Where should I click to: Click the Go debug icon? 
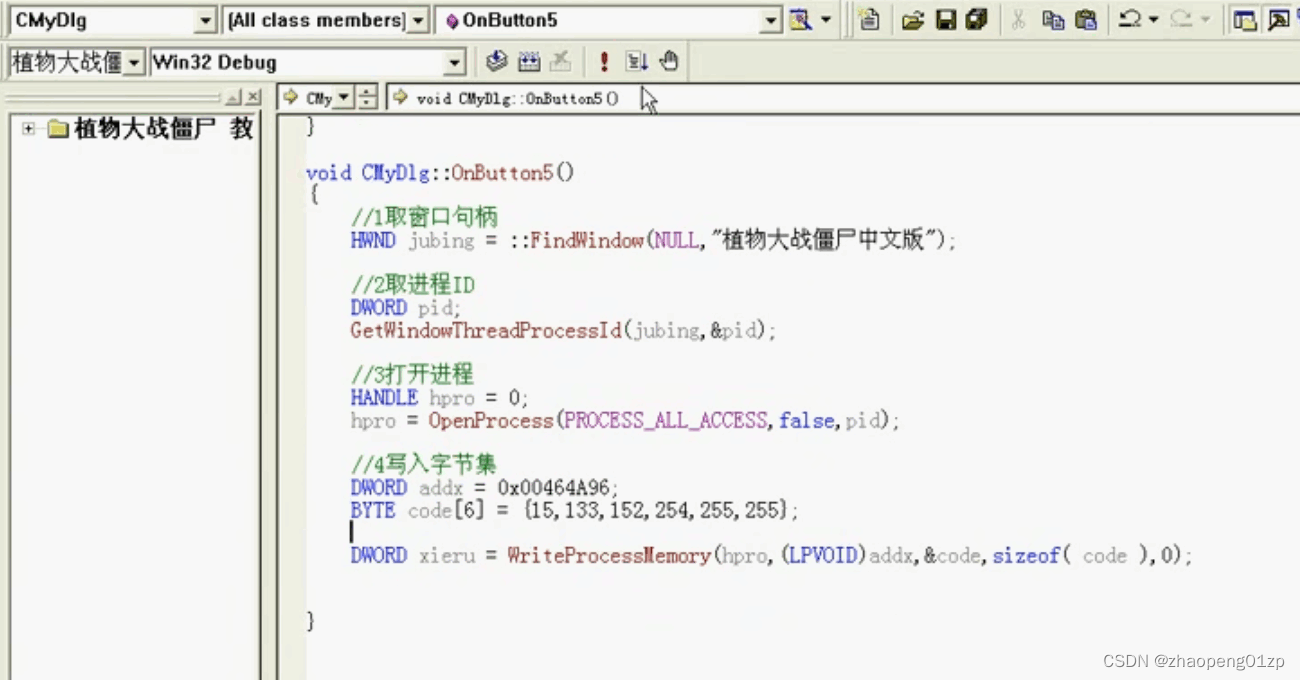637,62
